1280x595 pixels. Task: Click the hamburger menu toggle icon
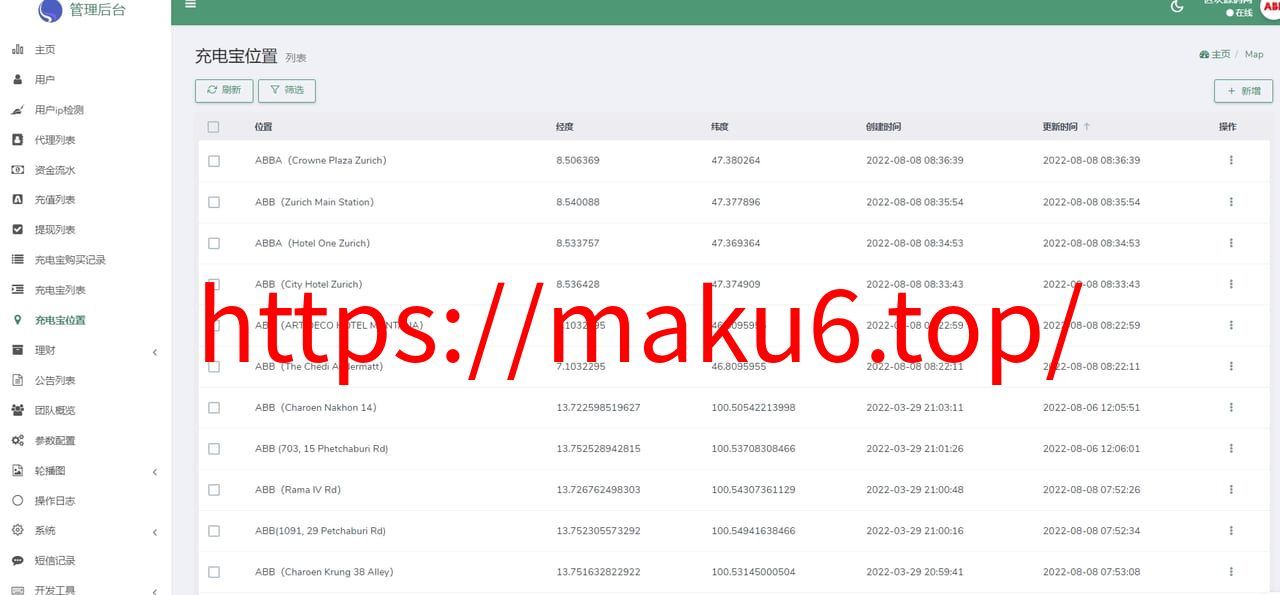[190, 4]
